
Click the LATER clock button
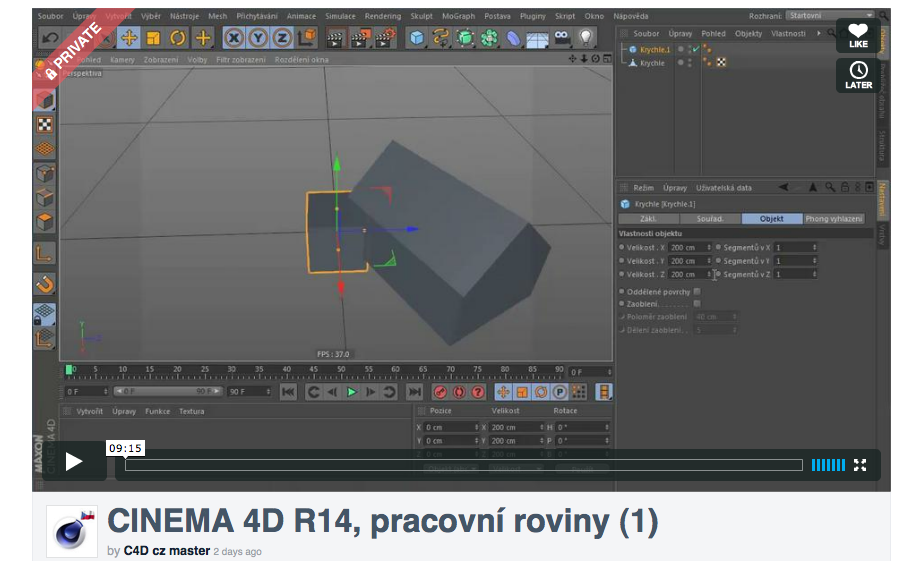tap(858, 75)
